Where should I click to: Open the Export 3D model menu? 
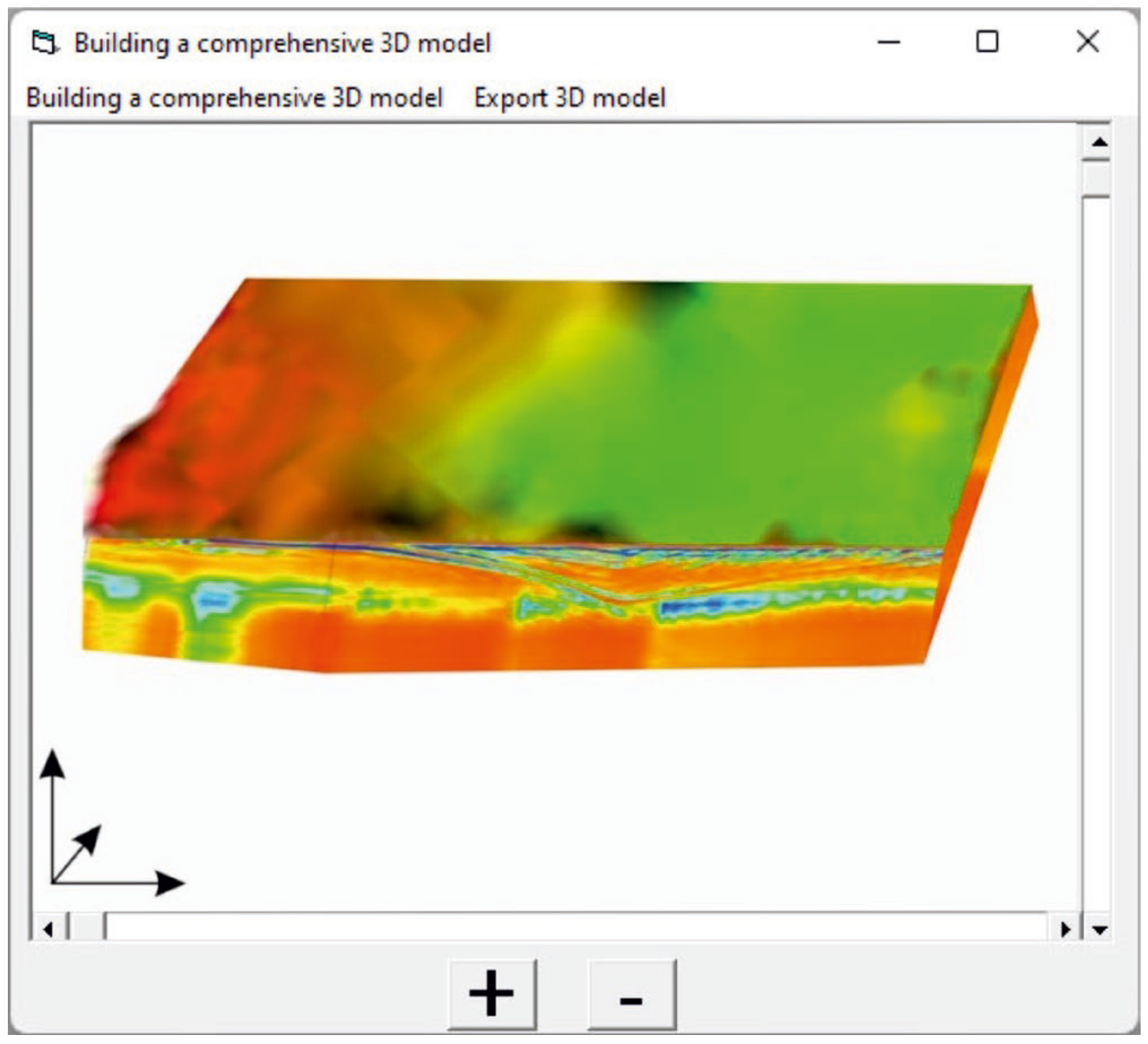point(569,98)
